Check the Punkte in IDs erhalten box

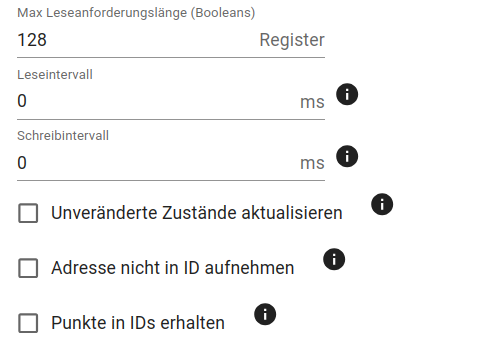point(28,323)
